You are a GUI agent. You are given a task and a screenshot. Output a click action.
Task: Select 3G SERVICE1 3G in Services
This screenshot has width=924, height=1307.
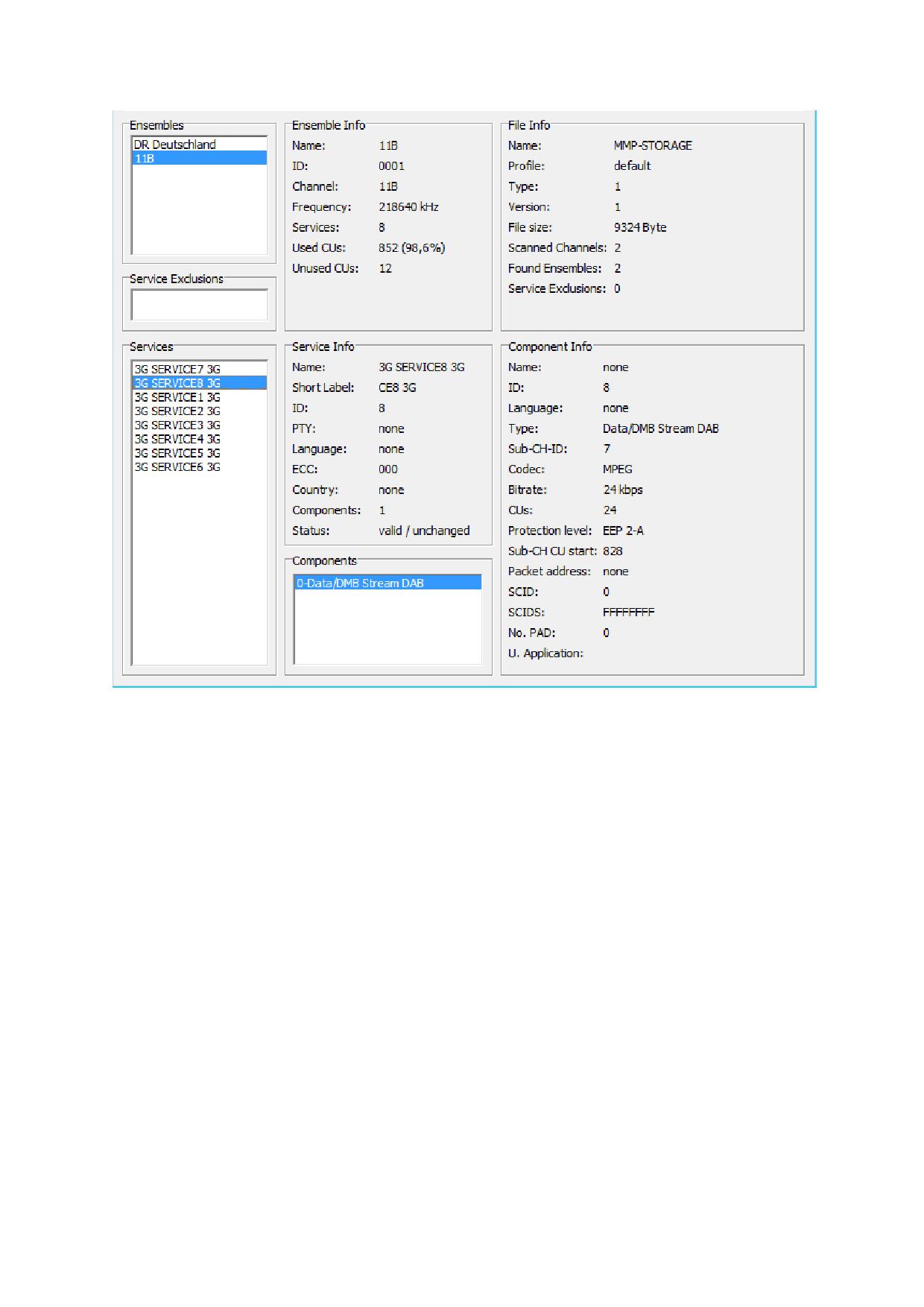[177, 397]
